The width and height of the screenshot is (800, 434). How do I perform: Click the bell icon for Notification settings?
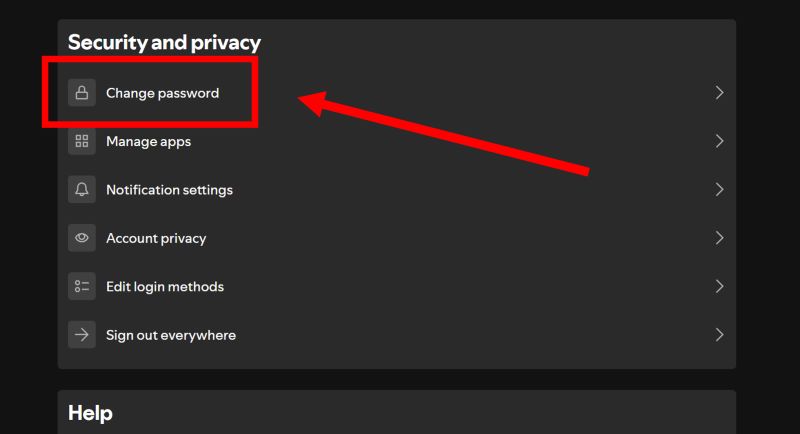pos(82,190)
